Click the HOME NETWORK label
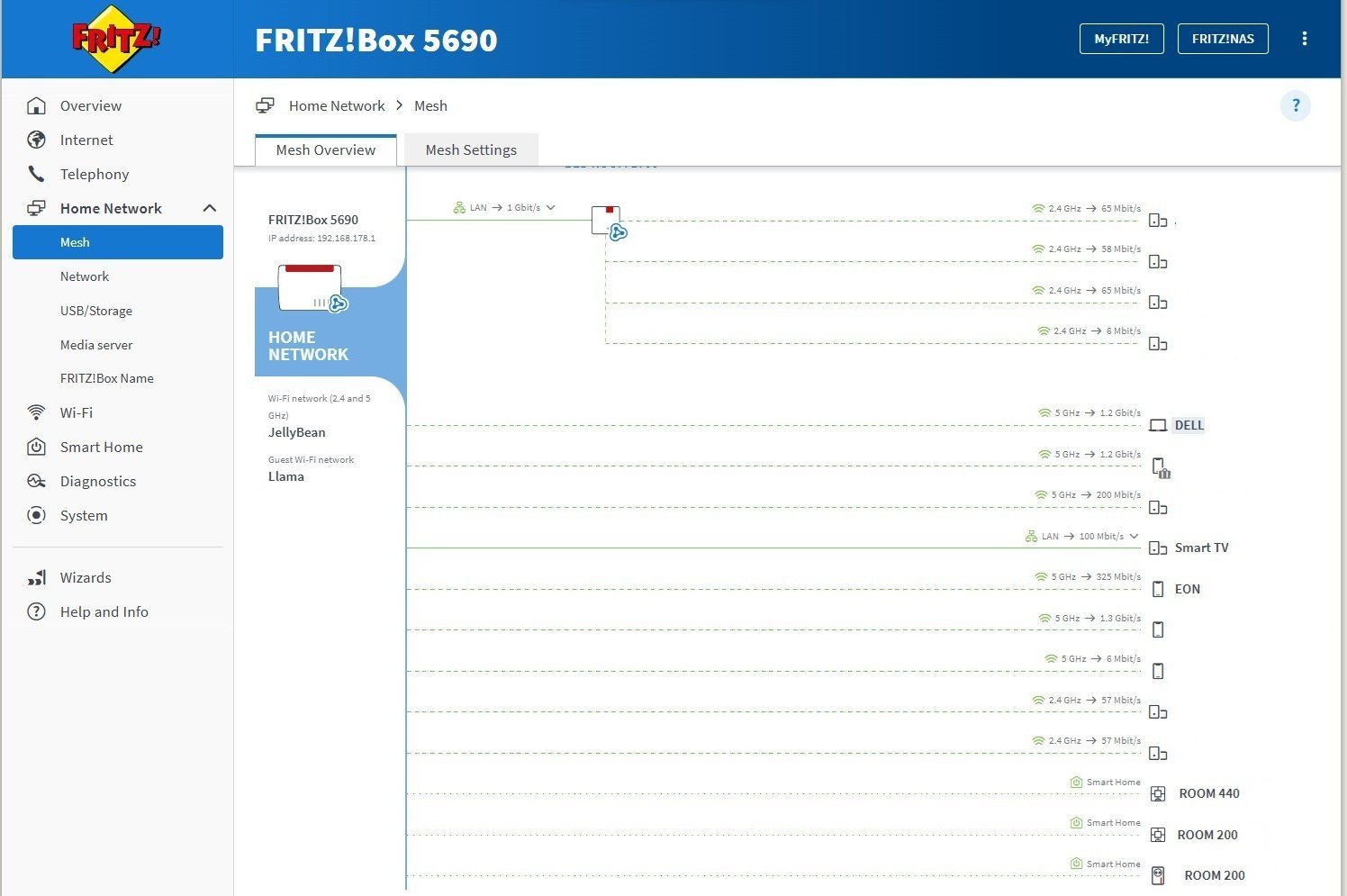 (308, 346)
